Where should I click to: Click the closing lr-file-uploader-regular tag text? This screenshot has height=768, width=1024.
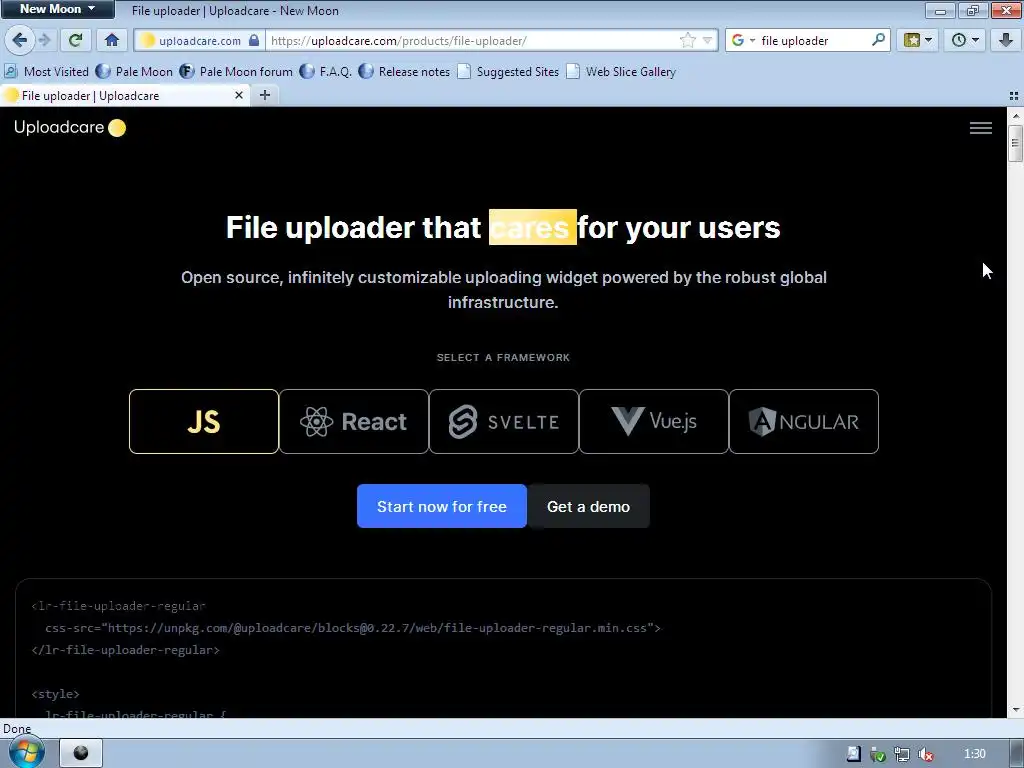click(x=125, y=650)
